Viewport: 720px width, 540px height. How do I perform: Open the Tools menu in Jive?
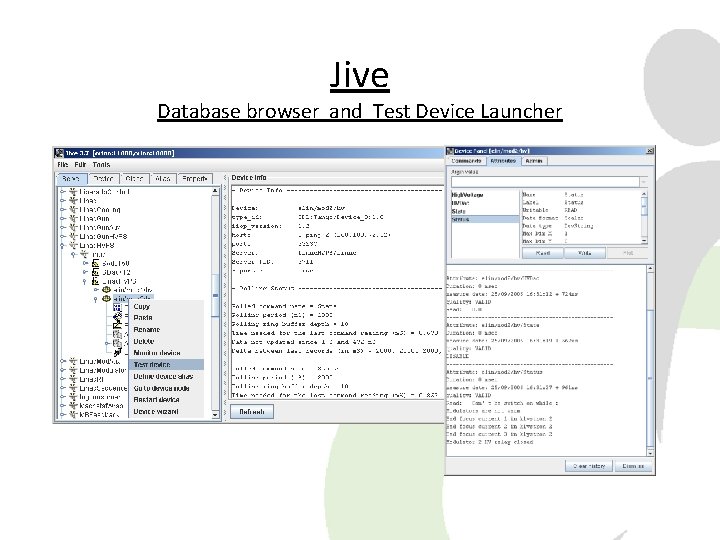[x=101, y=164]
